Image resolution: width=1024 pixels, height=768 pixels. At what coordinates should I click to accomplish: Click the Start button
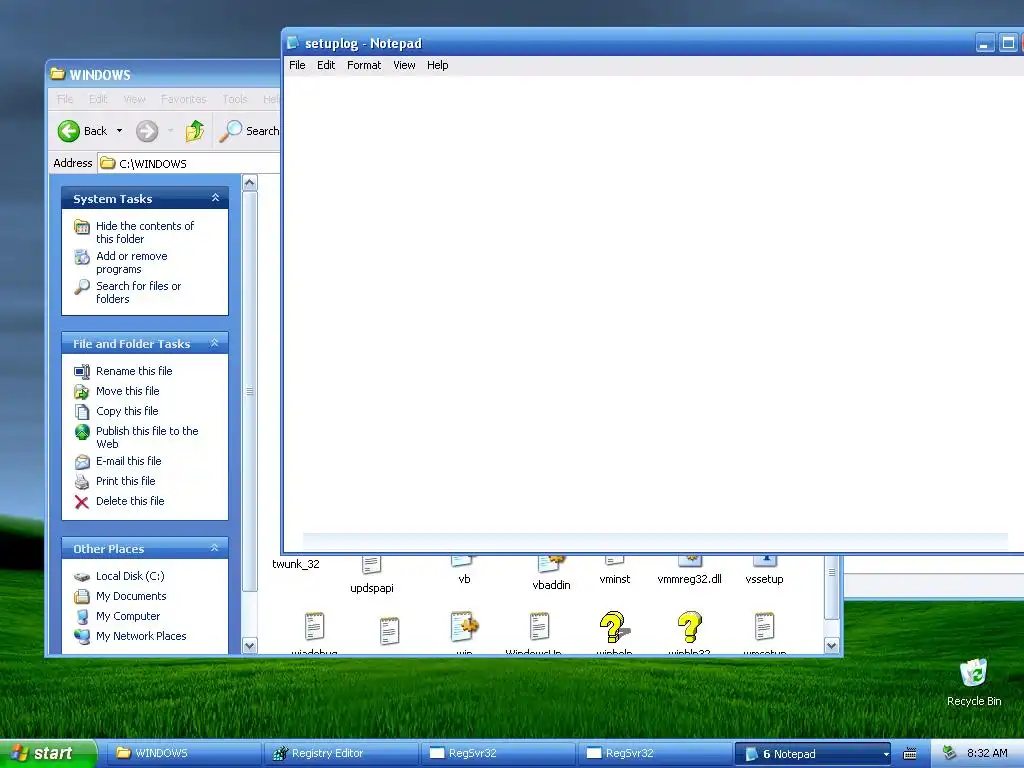click(x=48, y=754)
